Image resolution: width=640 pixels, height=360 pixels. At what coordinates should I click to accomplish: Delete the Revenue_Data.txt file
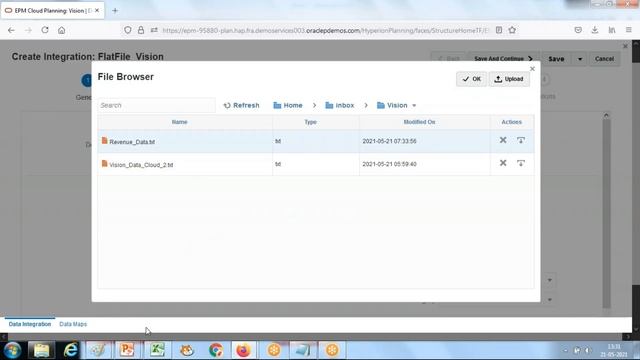(503, 140)
